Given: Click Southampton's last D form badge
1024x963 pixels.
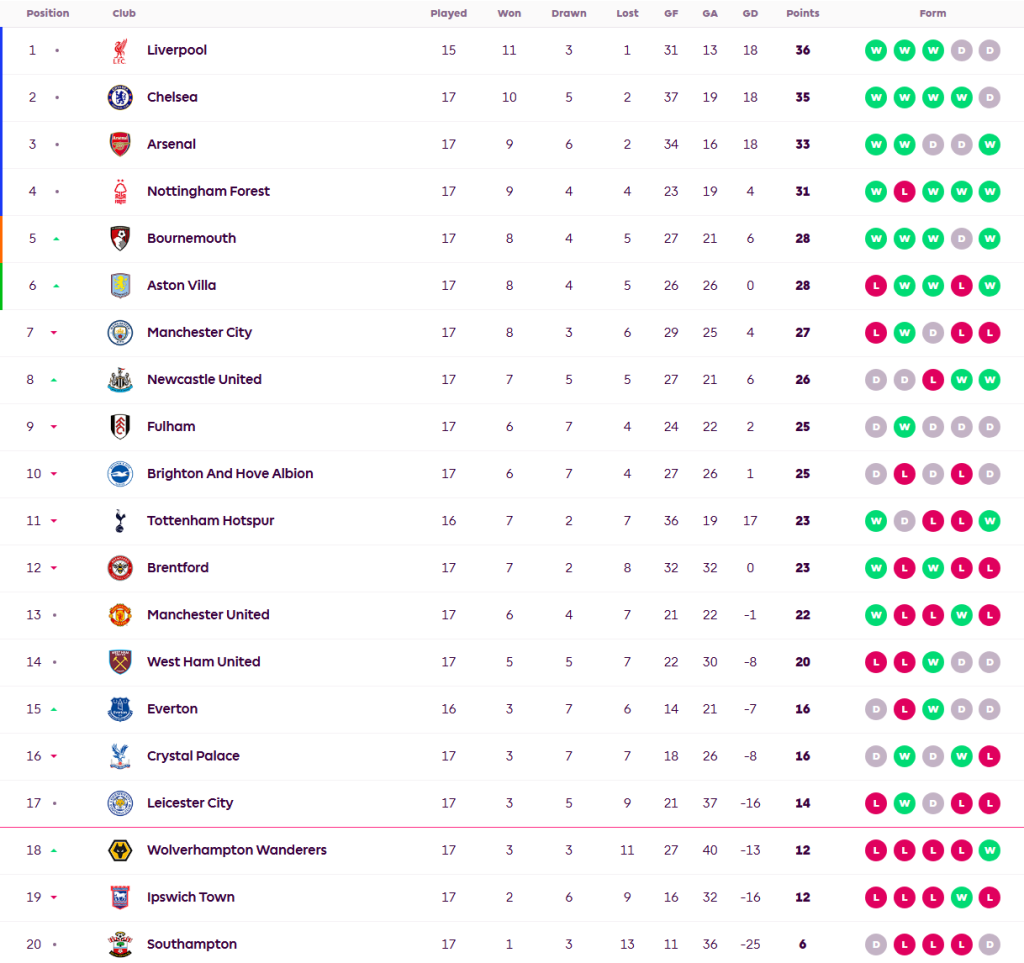Looking at the screenshot, I should pos(989,945).
